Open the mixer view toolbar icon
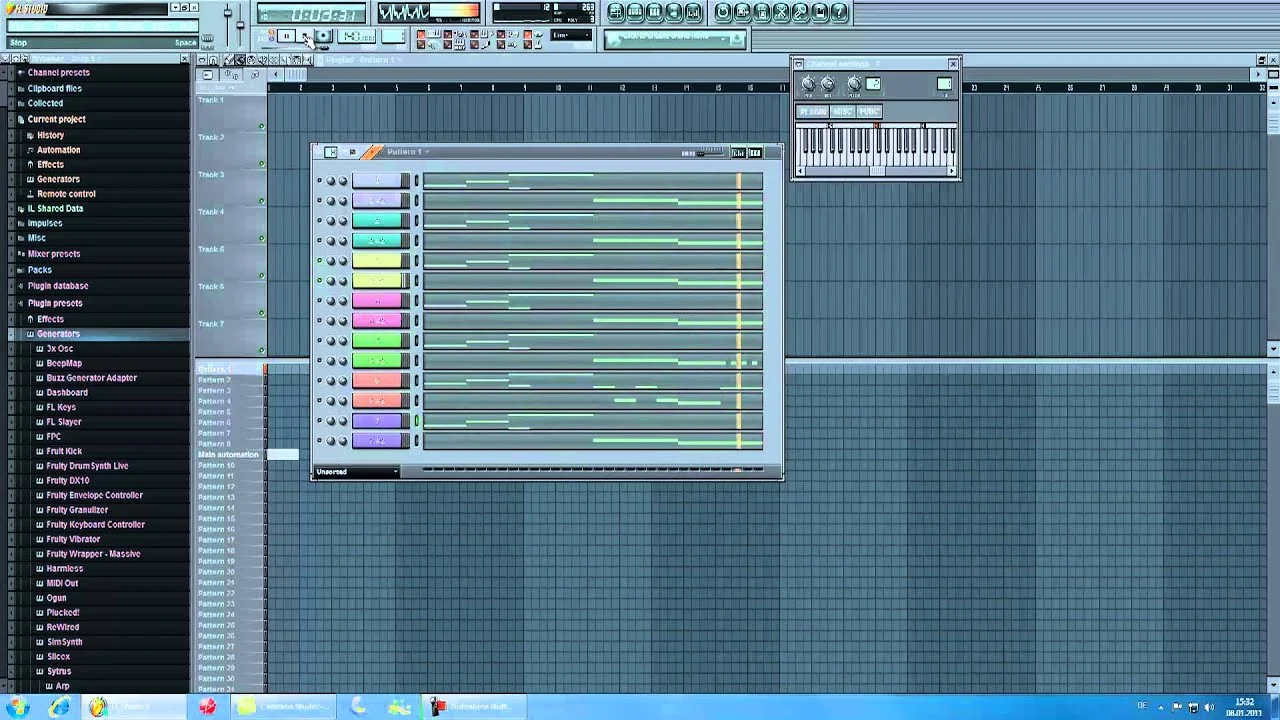The height and width of the screenshot is (720, 1280). (x=693, y=12)
